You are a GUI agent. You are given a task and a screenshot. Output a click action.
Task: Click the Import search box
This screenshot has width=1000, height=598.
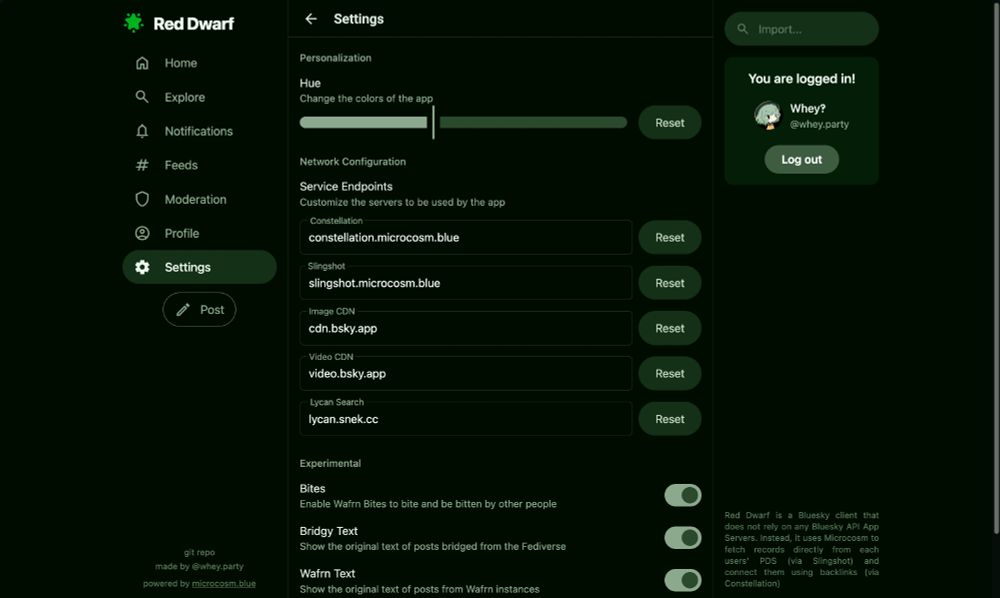(x=801, y=29)
